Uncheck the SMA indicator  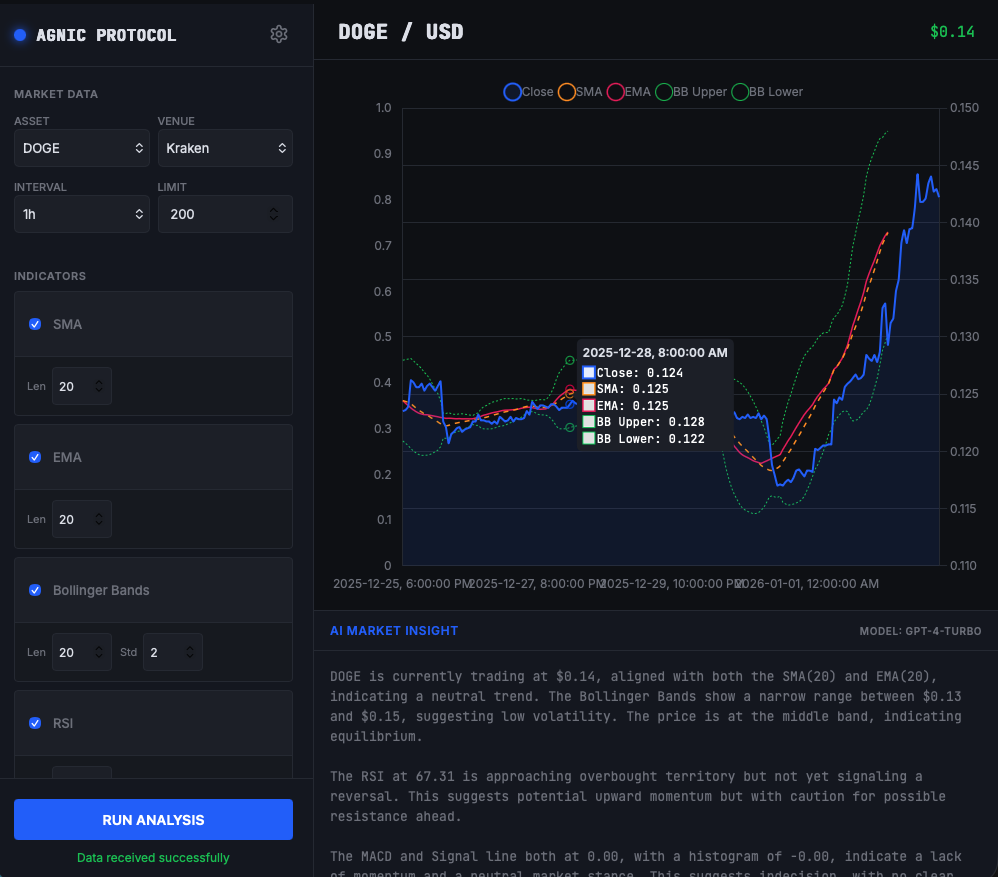35,324
